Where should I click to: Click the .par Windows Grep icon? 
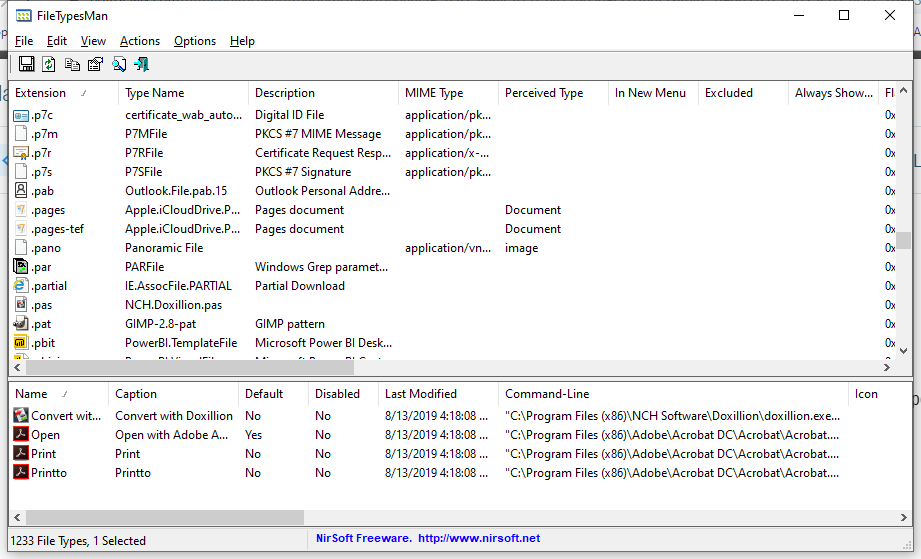tap(21, 267)
